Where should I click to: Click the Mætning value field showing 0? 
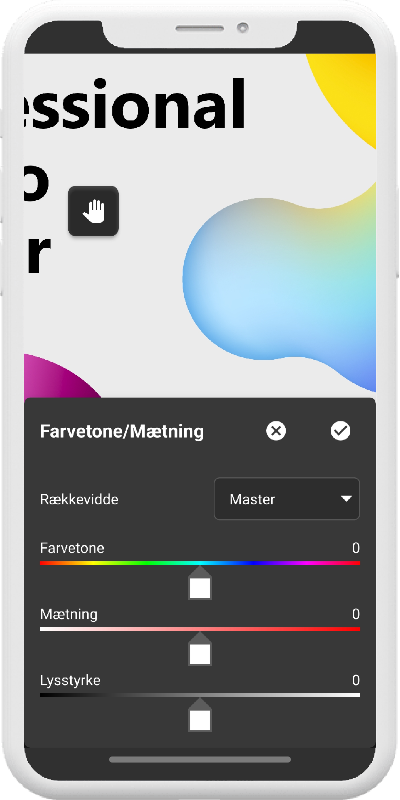point(356,614)
